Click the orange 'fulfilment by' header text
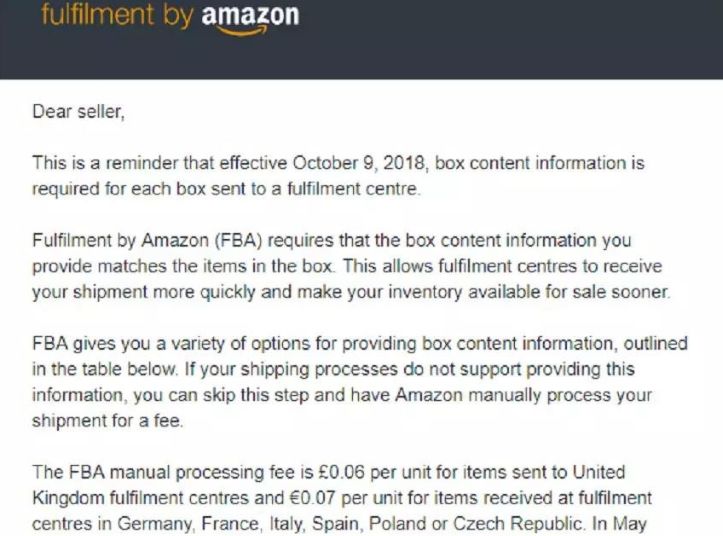The image size is (723, 536). (x=118, y=15)
